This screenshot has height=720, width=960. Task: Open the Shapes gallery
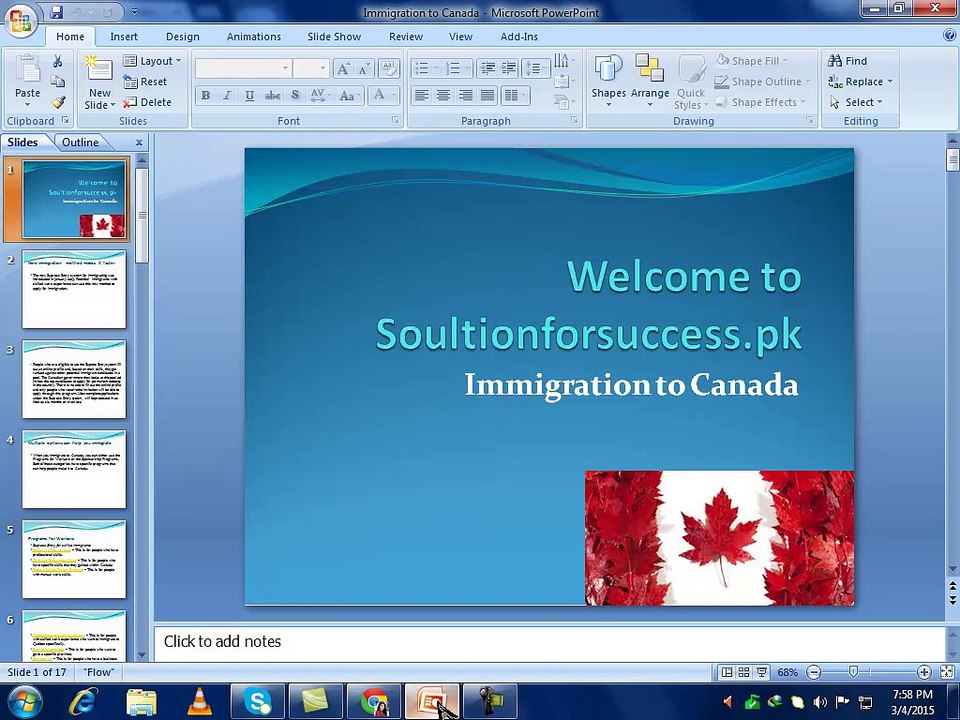609,81
